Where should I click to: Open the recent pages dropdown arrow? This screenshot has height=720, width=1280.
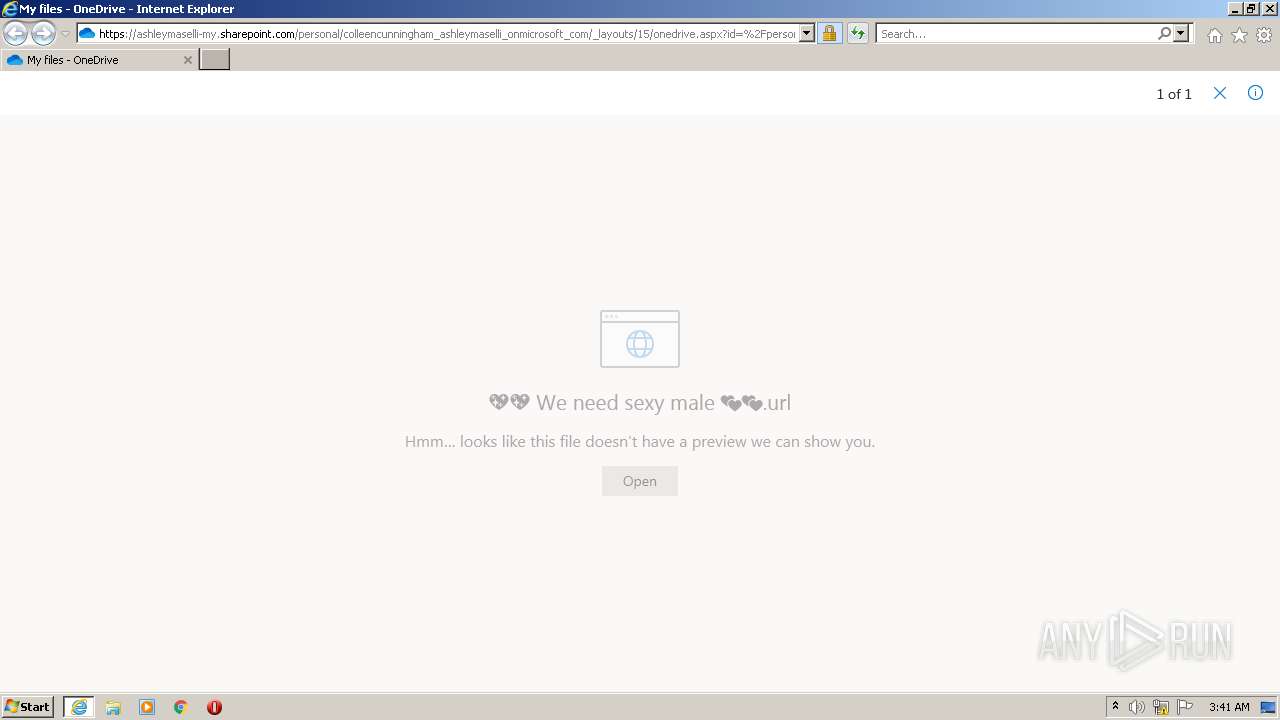pos(65,34)
